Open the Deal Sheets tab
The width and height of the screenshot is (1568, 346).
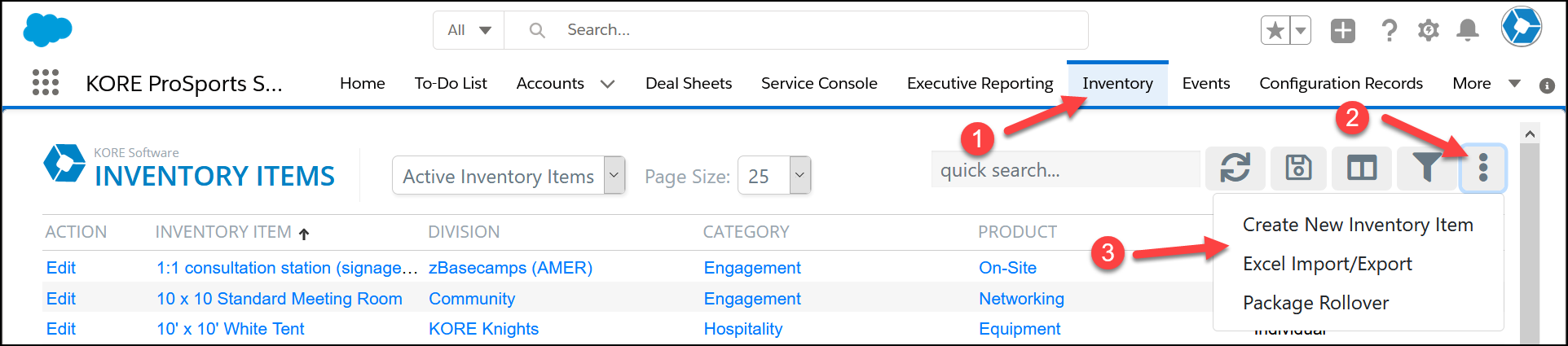[x=689, y=83]
